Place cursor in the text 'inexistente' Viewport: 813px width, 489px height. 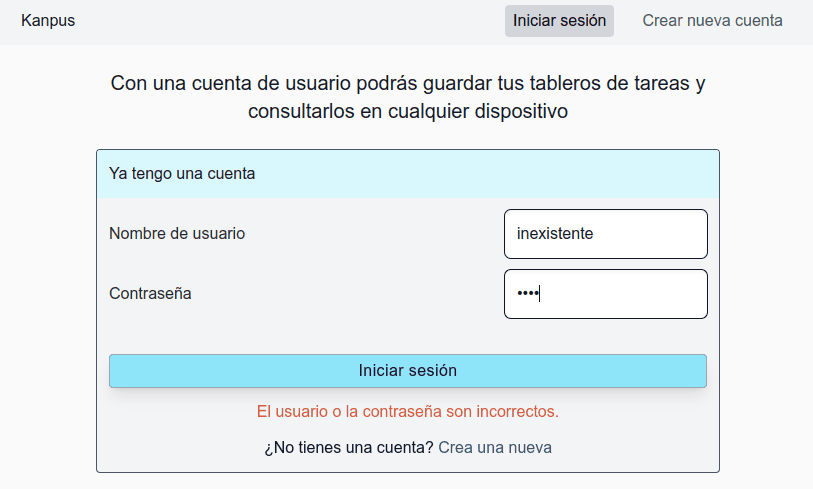(555, 234)
